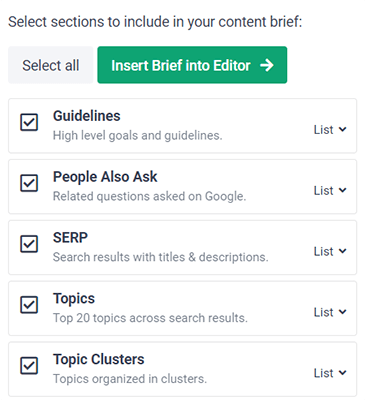Click the SERP section heading
Viewport: 366px width, 400px height.
coord(70,238)
